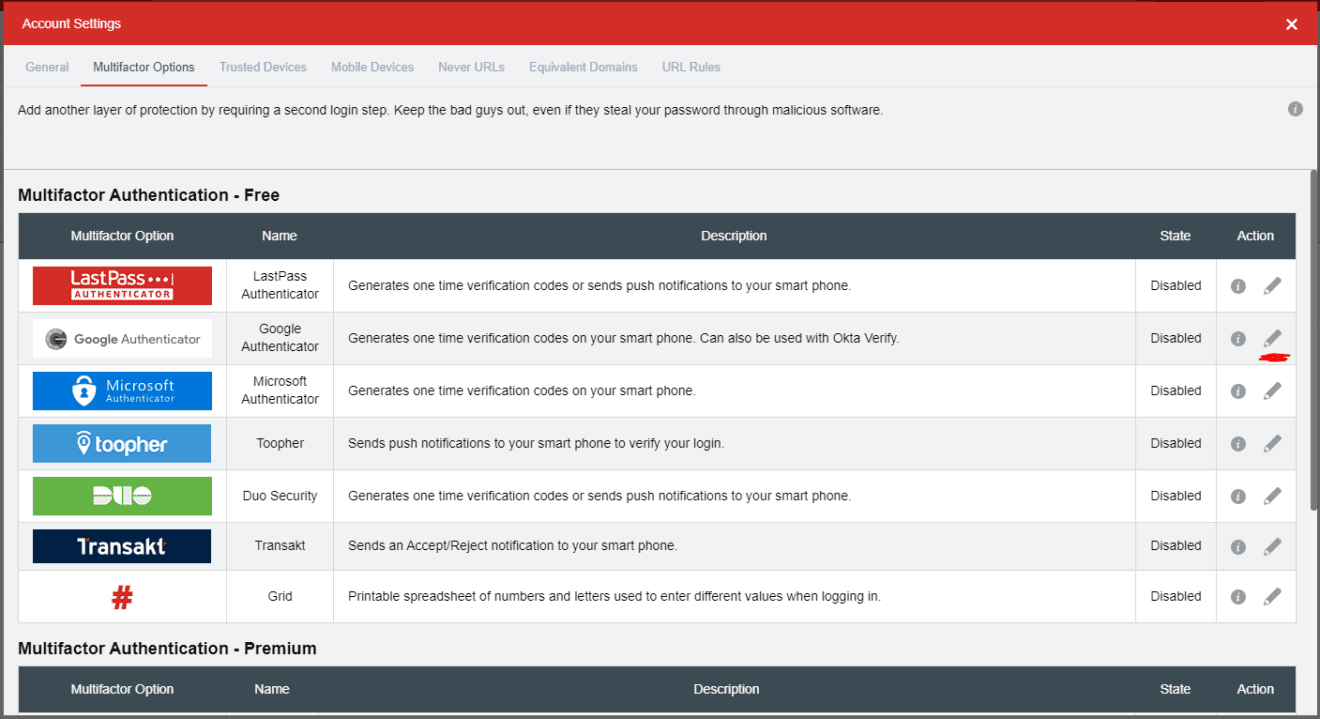The height and width of the screenshot is (719, 1320).
Task: Click the vertical scrollbar on the right
Action: coord(1314,340)
